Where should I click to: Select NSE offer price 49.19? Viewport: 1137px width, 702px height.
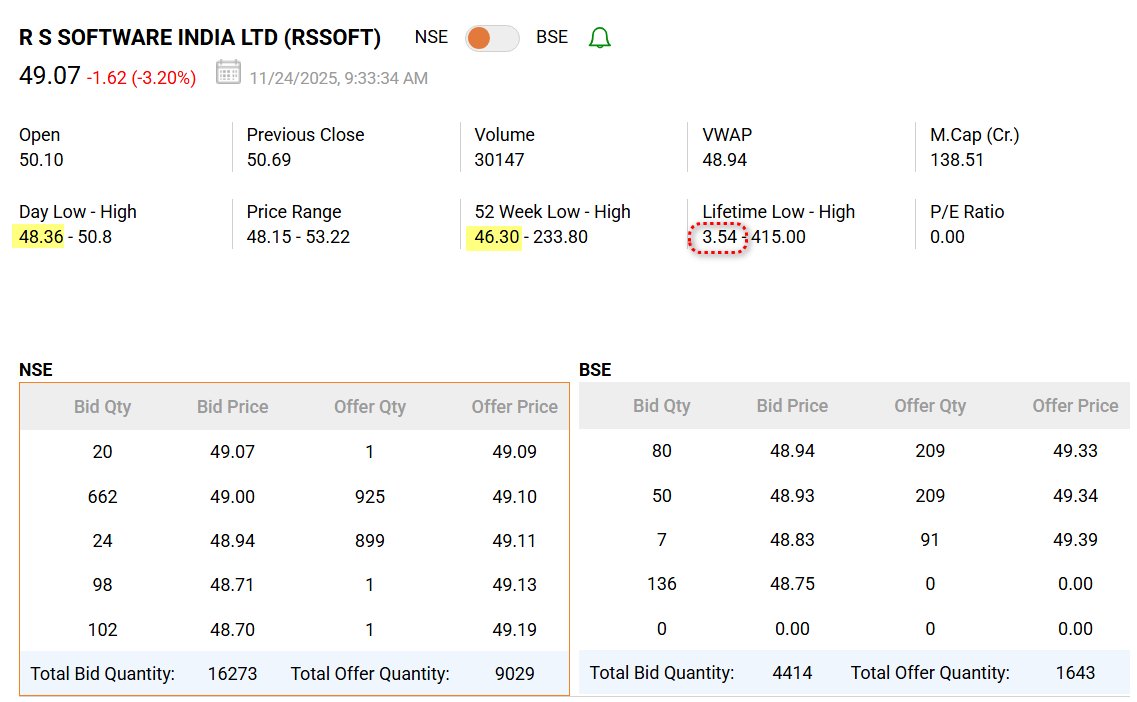pyautogui.click(x=515, y=629)
